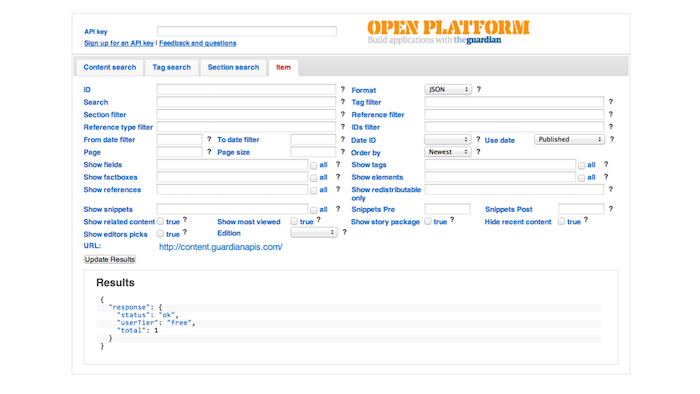Click the help icon beside Hide recent content
Image resolution: width=700 pixels, height=394 pixels.
[586, 220]
